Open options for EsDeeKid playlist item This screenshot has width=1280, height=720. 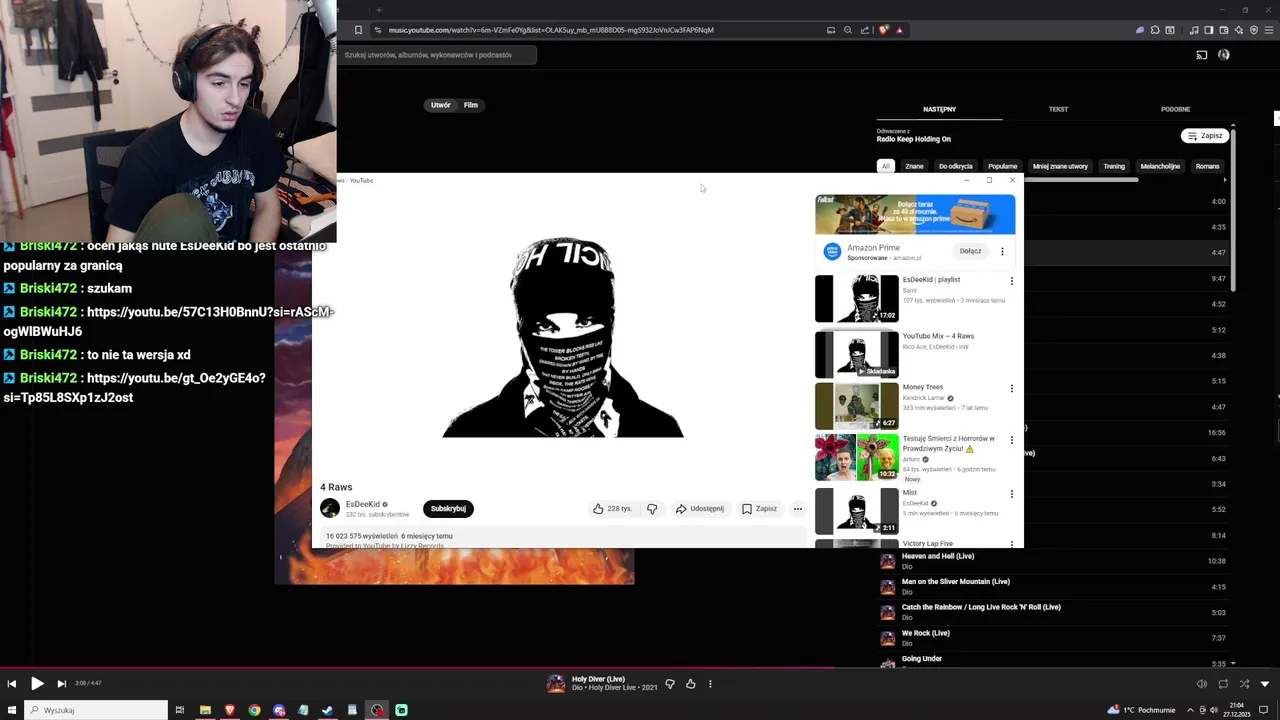click(1011, 281)
